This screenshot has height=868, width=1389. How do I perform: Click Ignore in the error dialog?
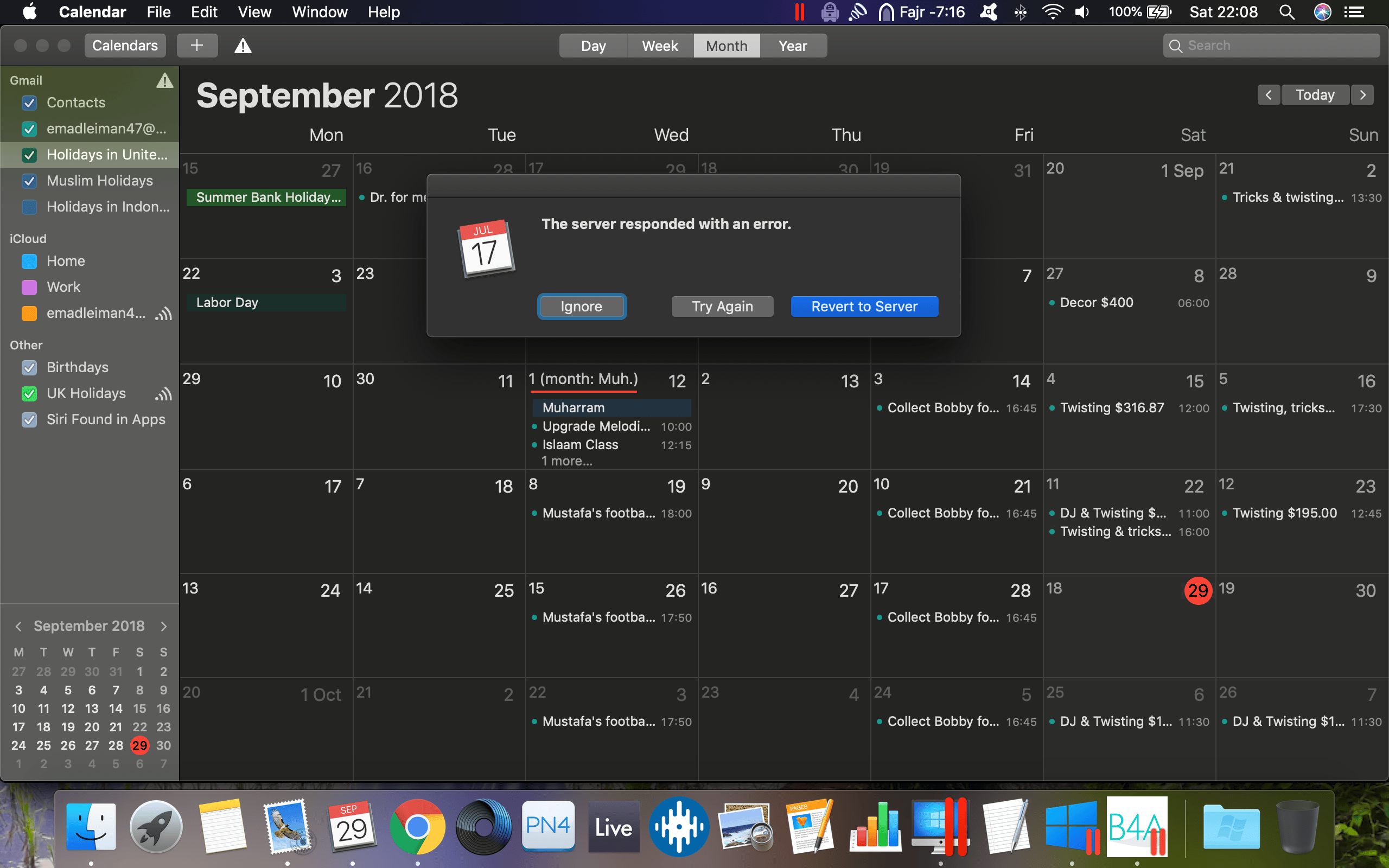click(x=582, y=307)
